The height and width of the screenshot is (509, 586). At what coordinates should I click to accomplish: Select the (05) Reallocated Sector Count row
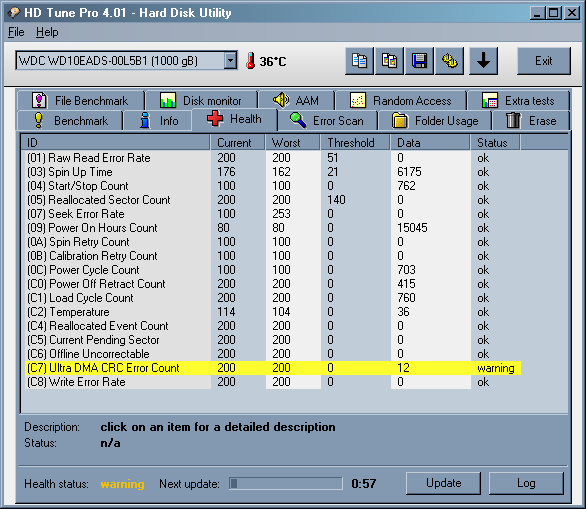point(273,200)
